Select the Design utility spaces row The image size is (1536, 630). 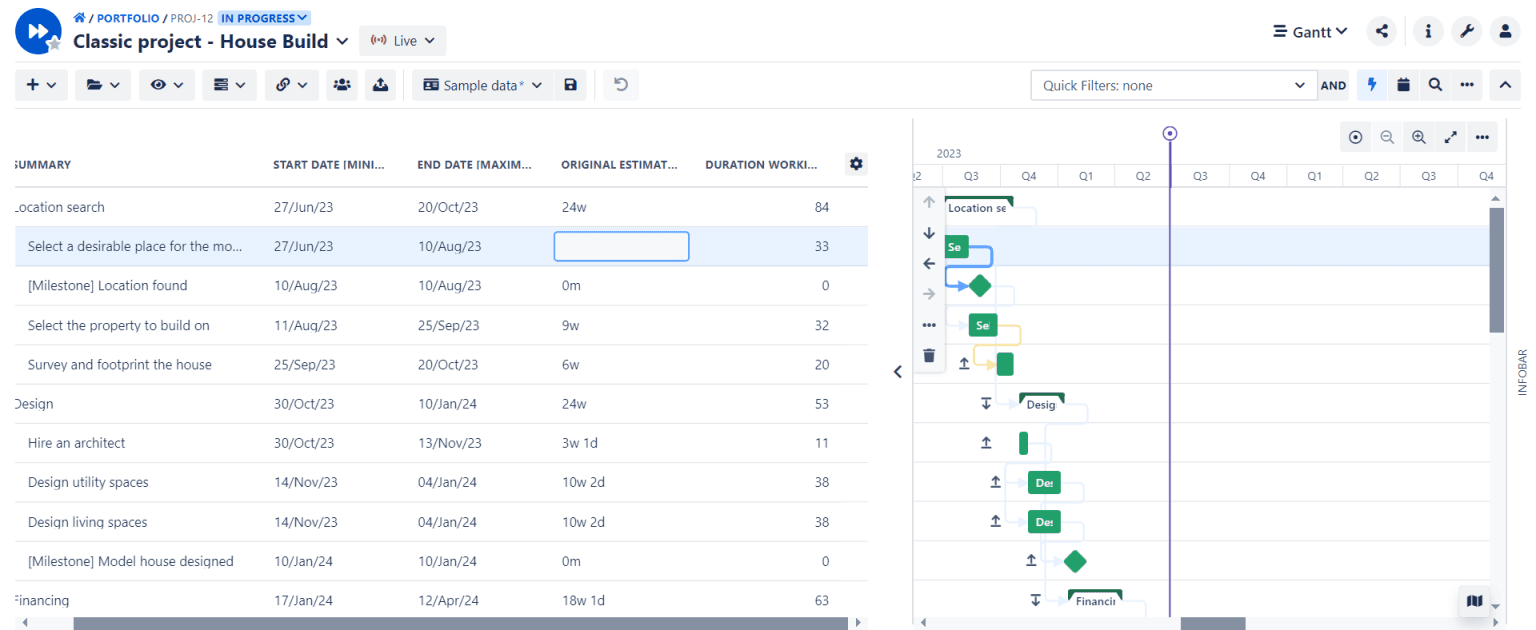pos(441,482)
